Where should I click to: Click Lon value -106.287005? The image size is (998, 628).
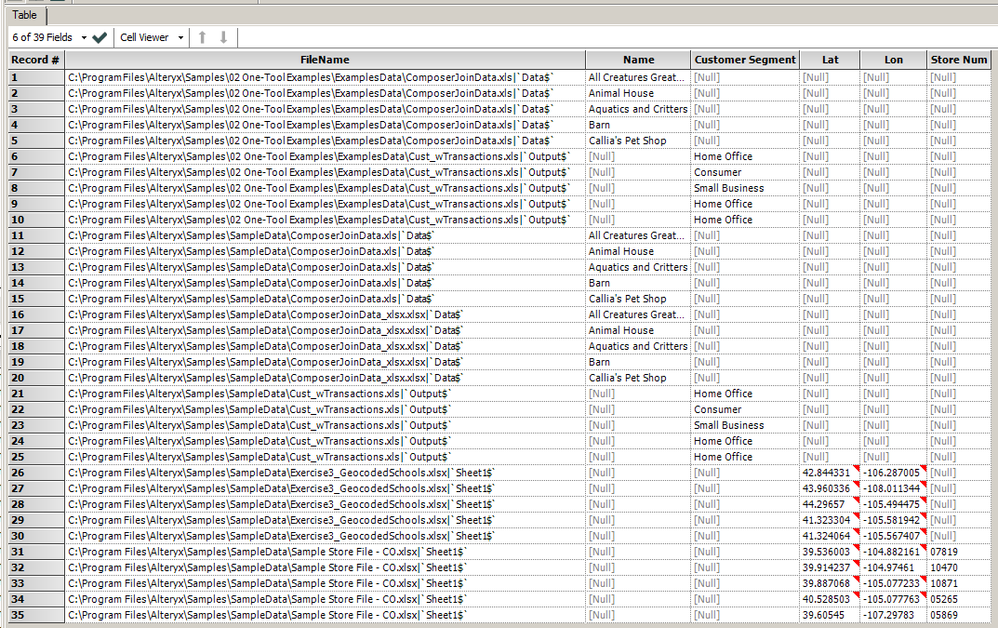[891, 473]
